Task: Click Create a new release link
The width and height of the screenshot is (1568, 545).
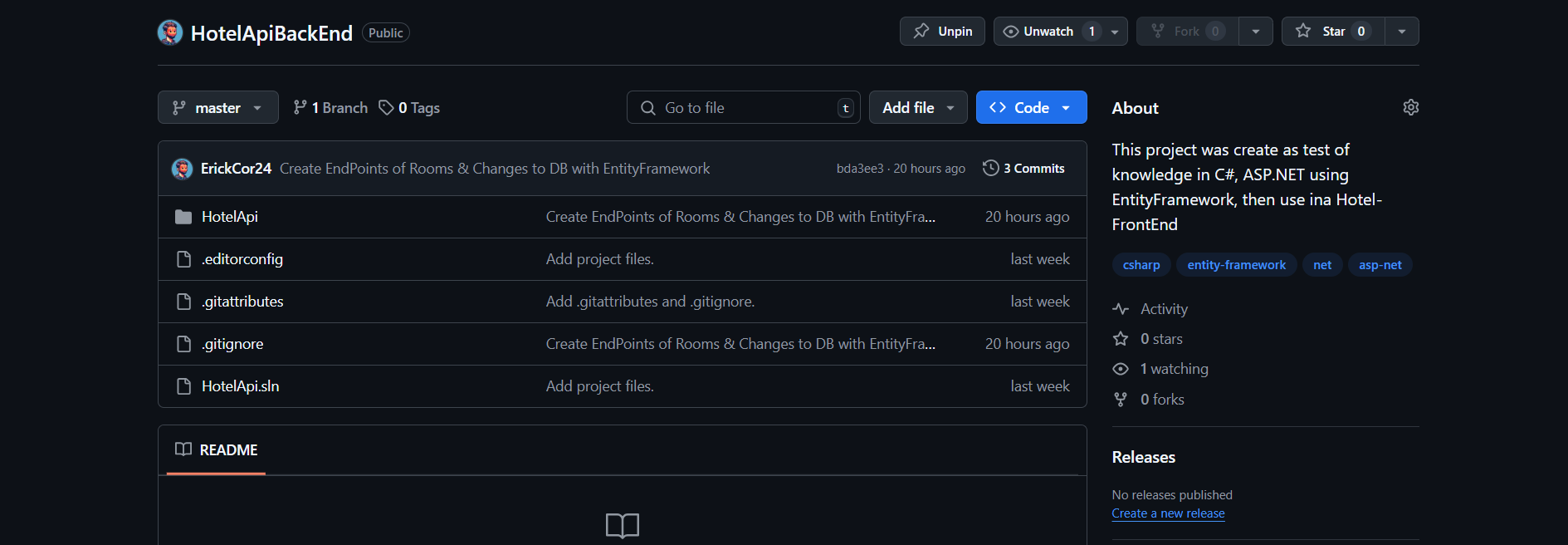Action: coord(1168,513)
